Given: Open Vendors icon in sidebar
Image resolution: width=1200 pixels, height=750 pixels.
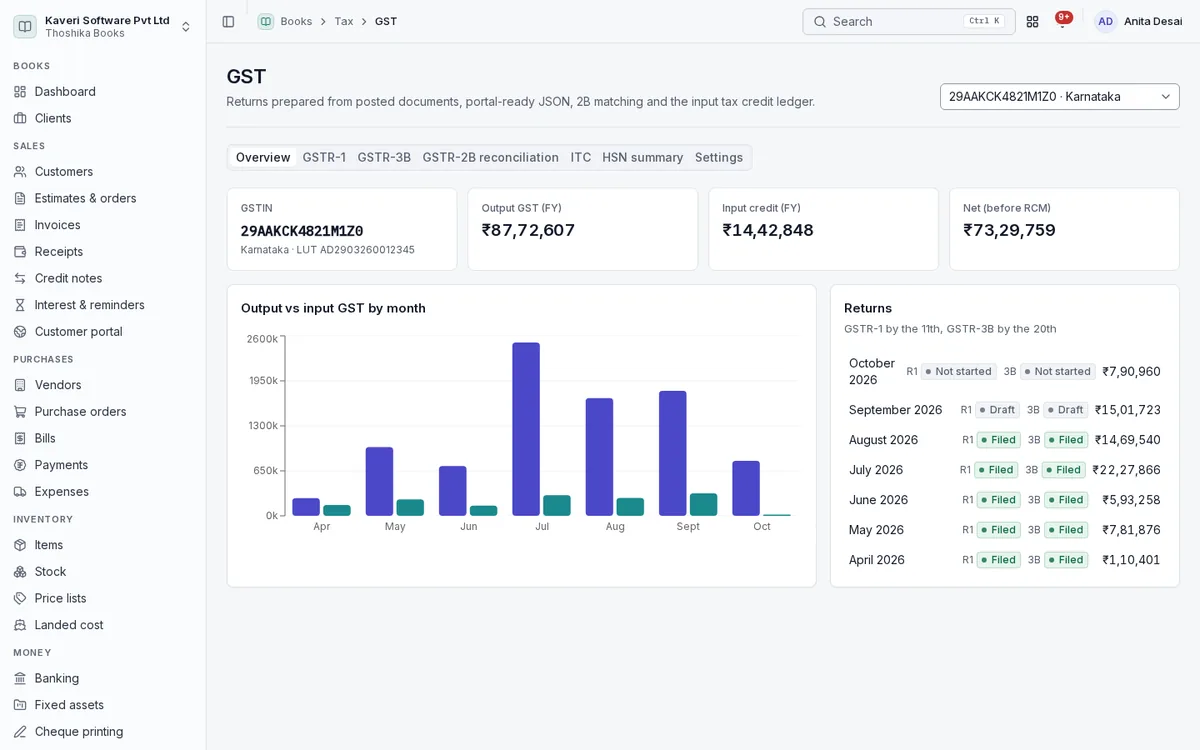Looking at the screenshot, I should [20, 385].
